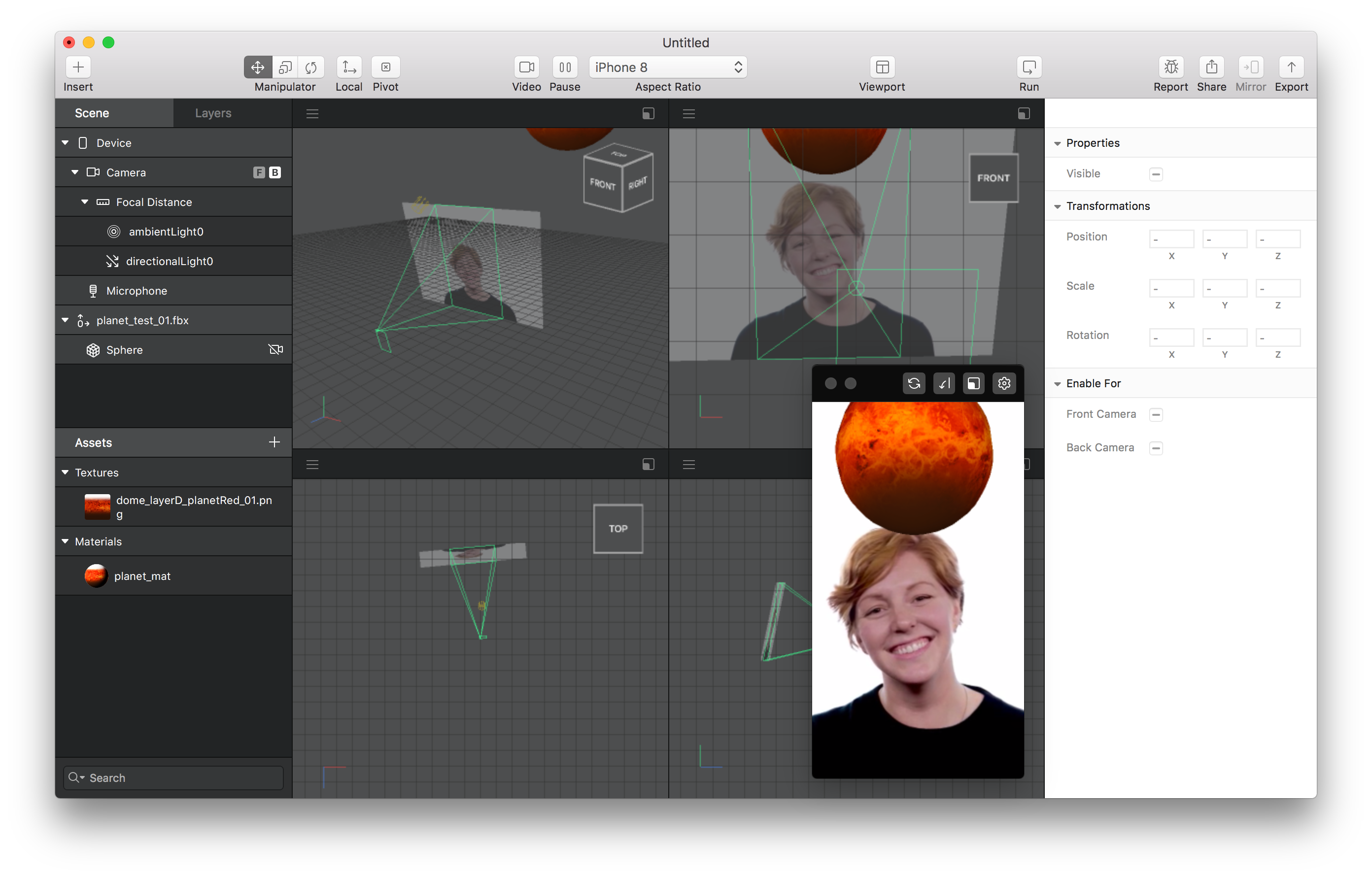1372x877 pixels.
Task: Click the Report bug icon
Action: coord(1171,67)
